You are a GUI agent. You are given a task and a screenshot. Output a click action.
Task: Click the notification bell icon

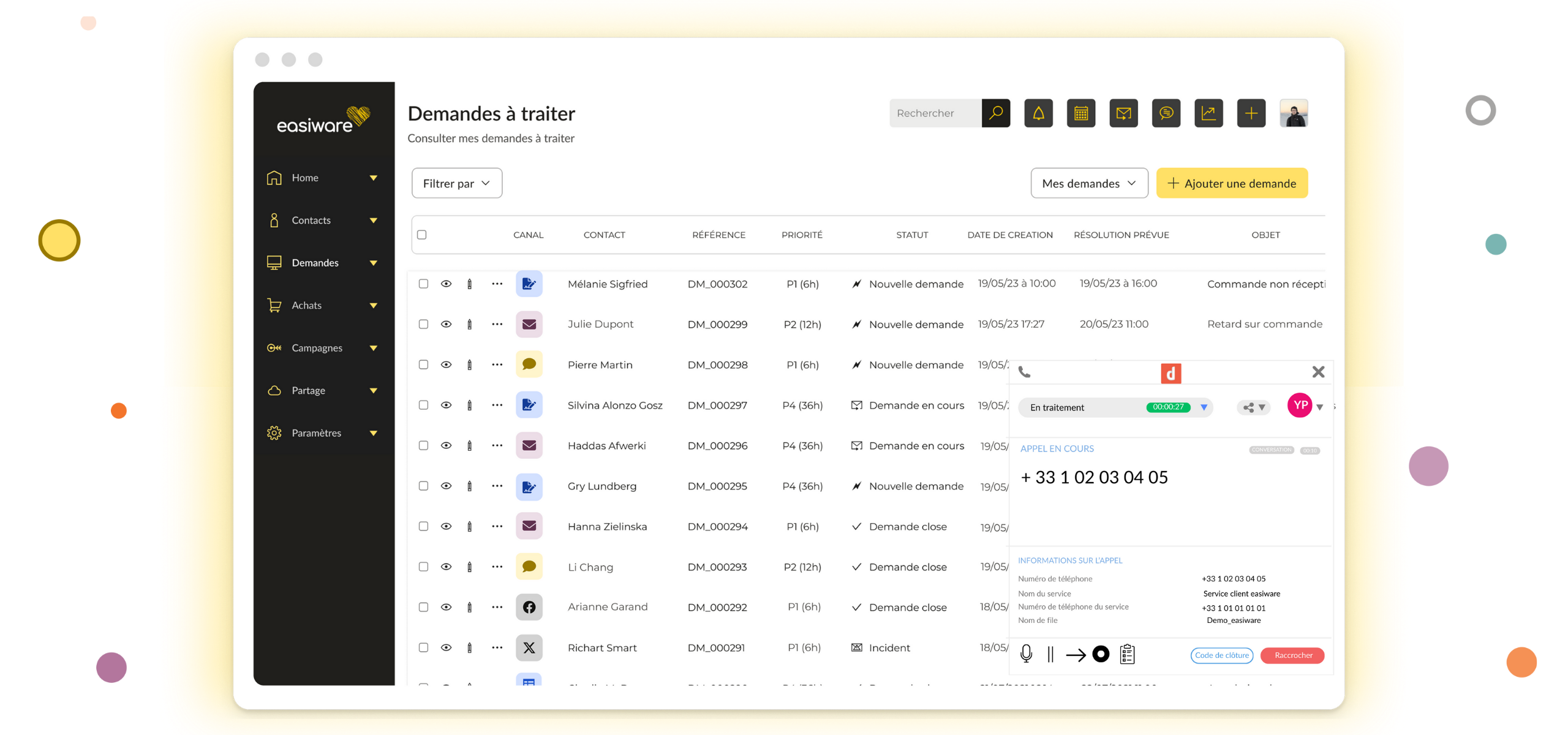click(1038, 113)
